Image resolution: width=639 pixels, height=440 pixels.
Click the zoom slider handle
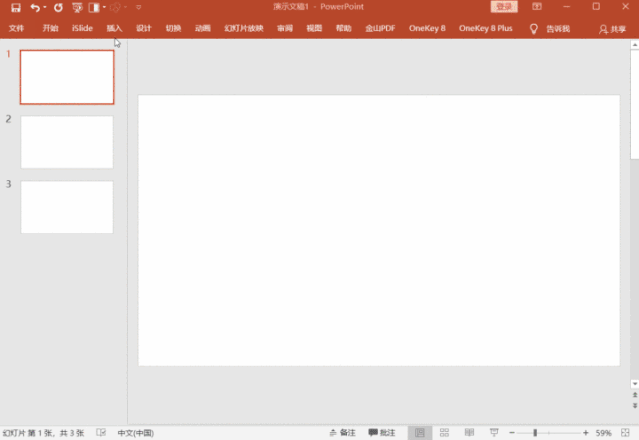click(x=535, y=433)
